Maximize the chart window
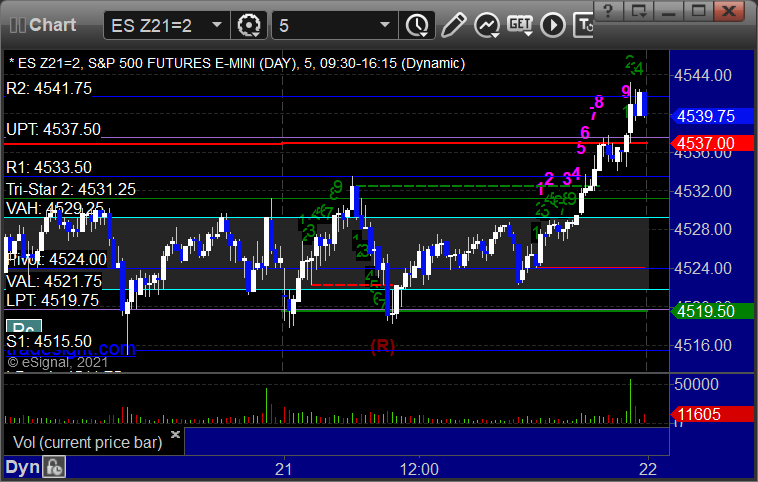The height and width of the screenshot is (482, 758). [x=699, y=11]
